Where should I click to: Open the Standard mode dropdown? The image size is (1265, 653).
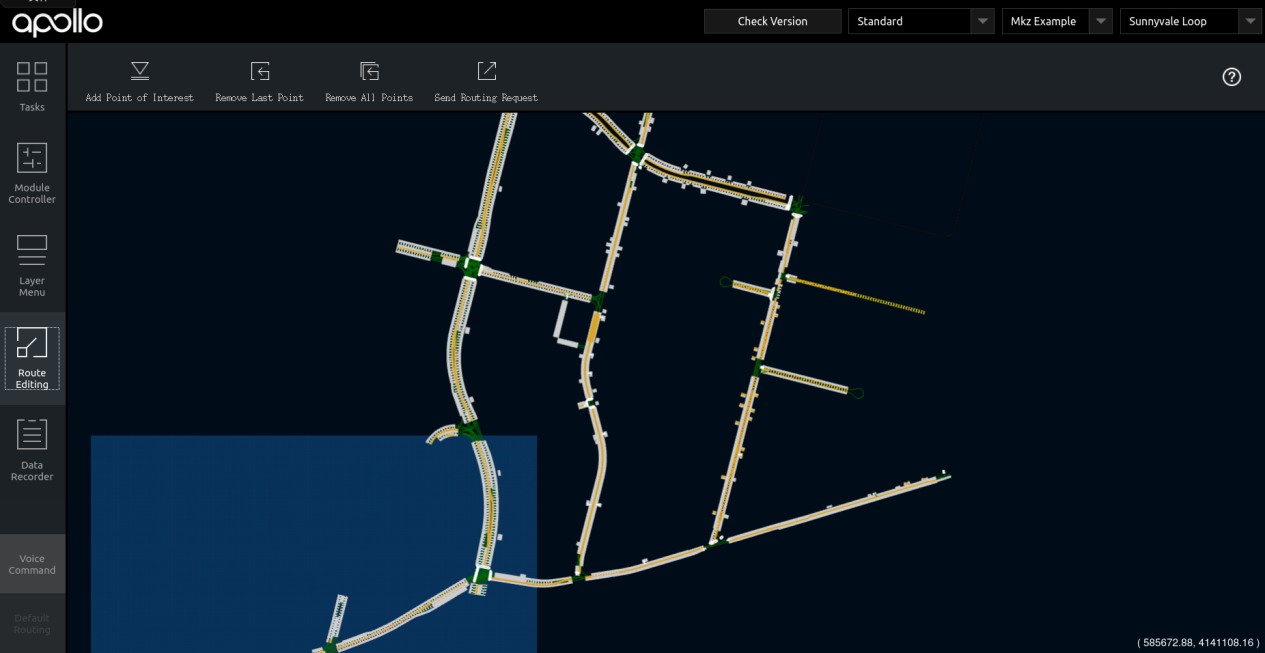click(921, 21)
